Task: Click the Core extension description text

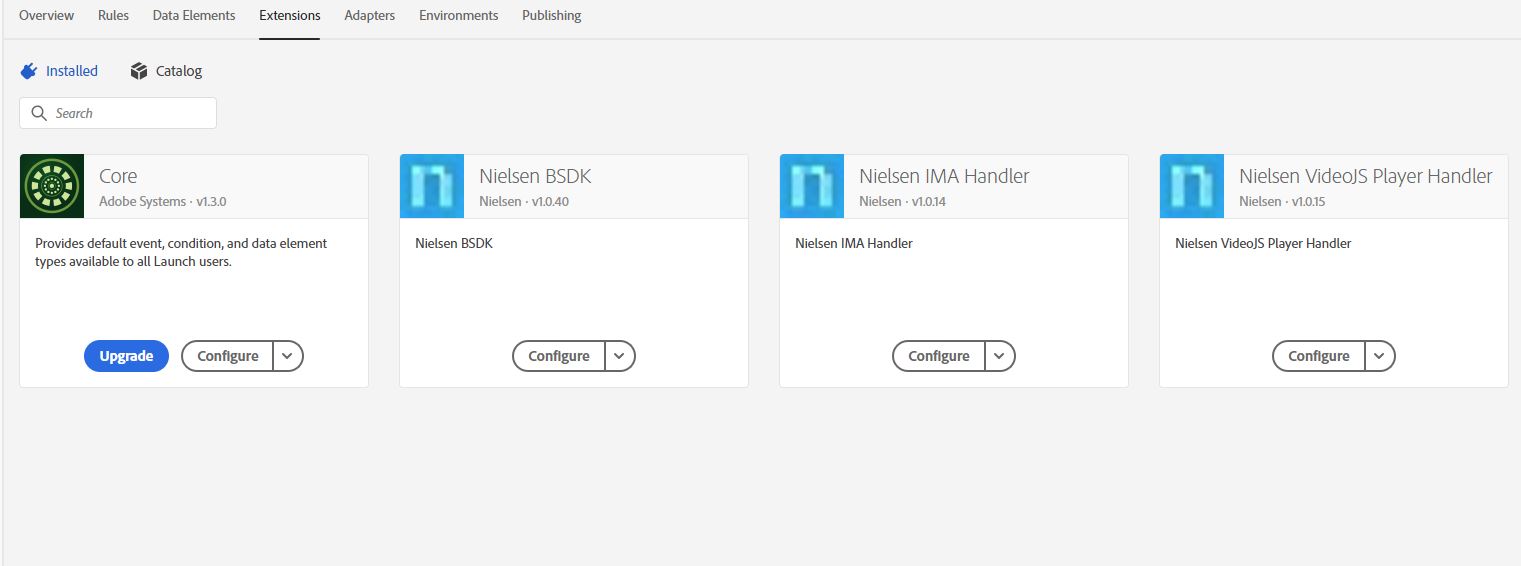Action: 181,253
